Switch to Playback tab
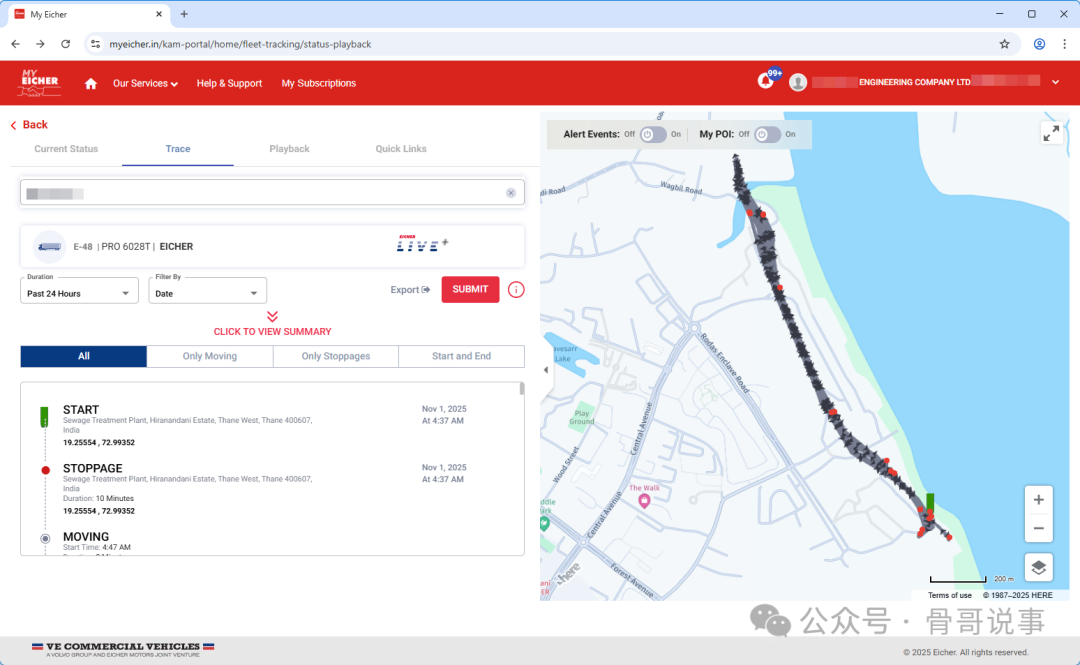 (x=289, y=149)
